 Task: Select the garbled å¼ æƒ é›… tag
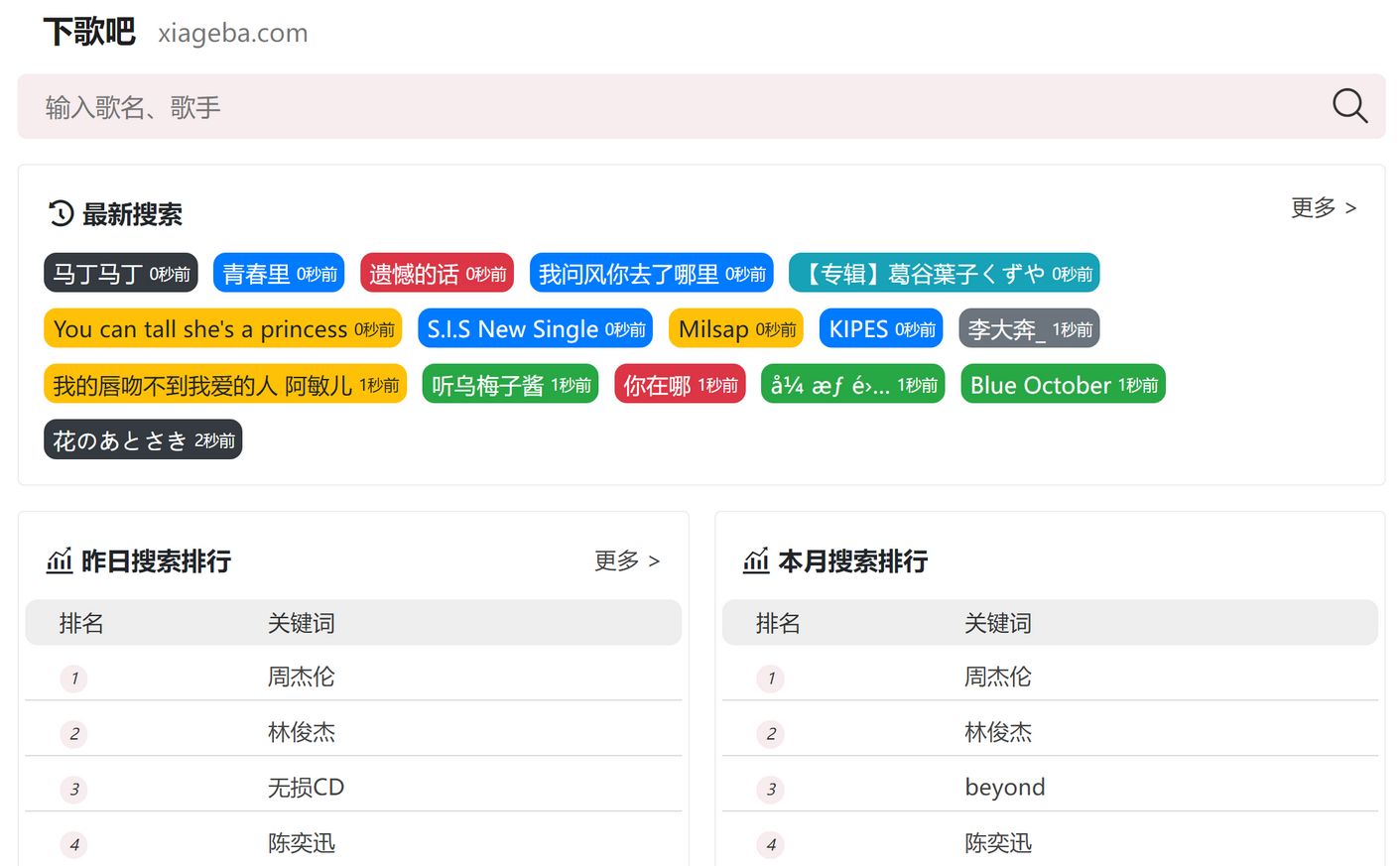[853, 384]
